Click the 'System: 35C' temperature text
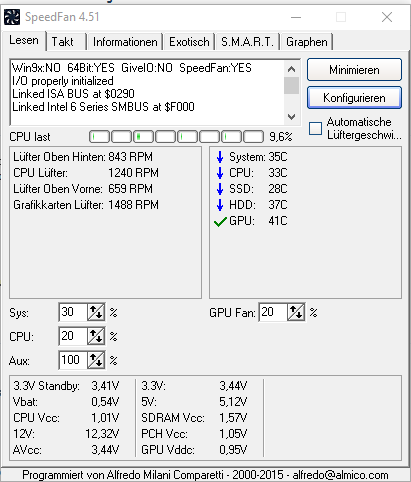This screenshot has height=482, width=411. click(258, 157)
